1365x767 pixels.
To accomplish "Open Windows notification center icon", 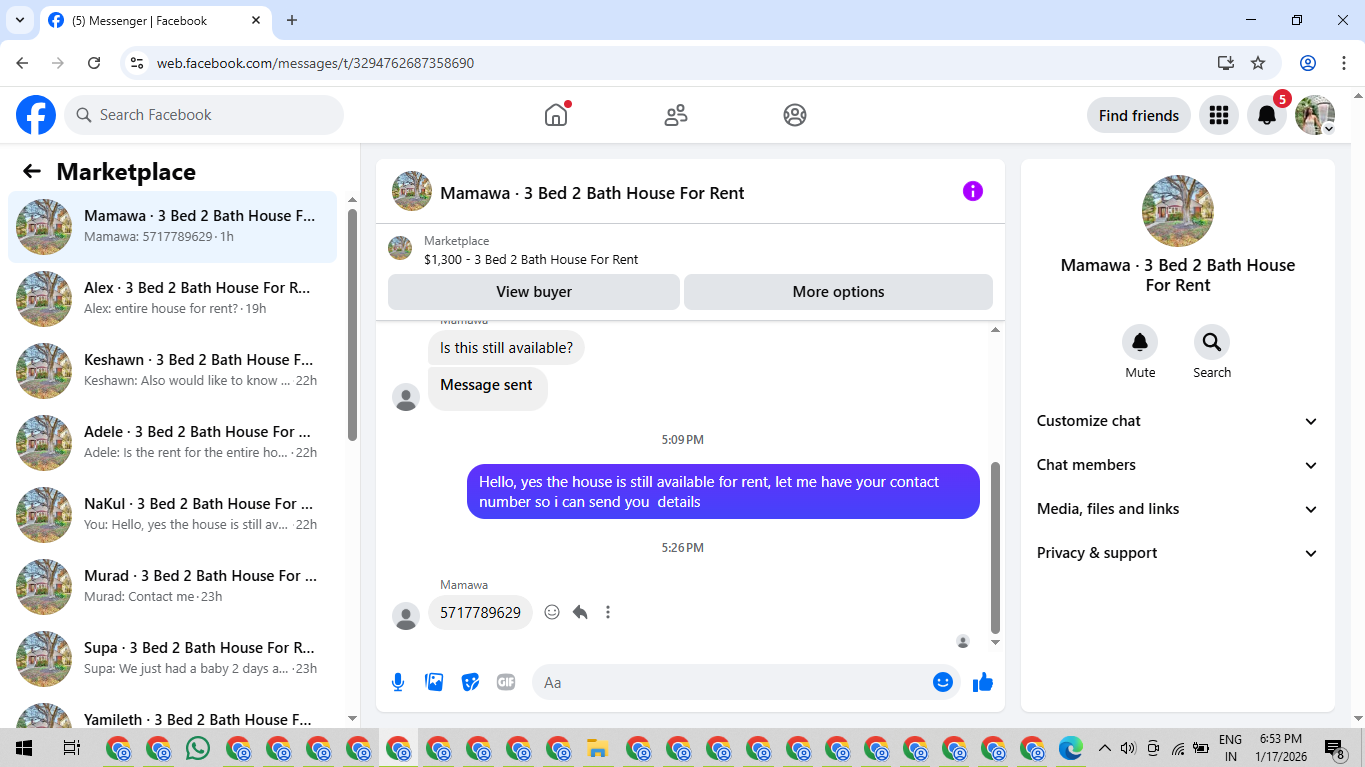I will coord(1334,748).
